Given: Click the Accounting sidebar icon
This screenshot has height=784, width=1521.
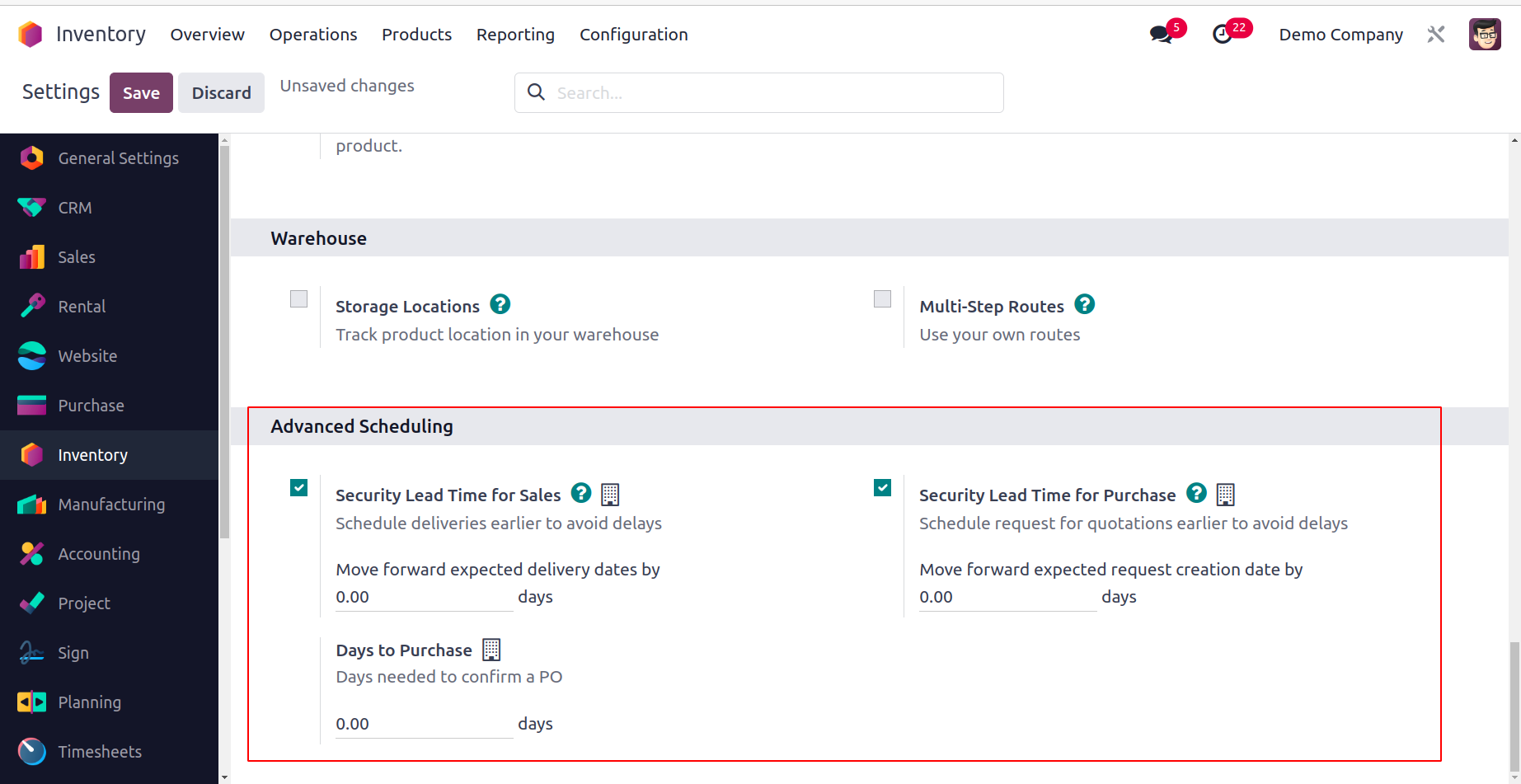Looking at the screenshot, I should click(31, 554).
